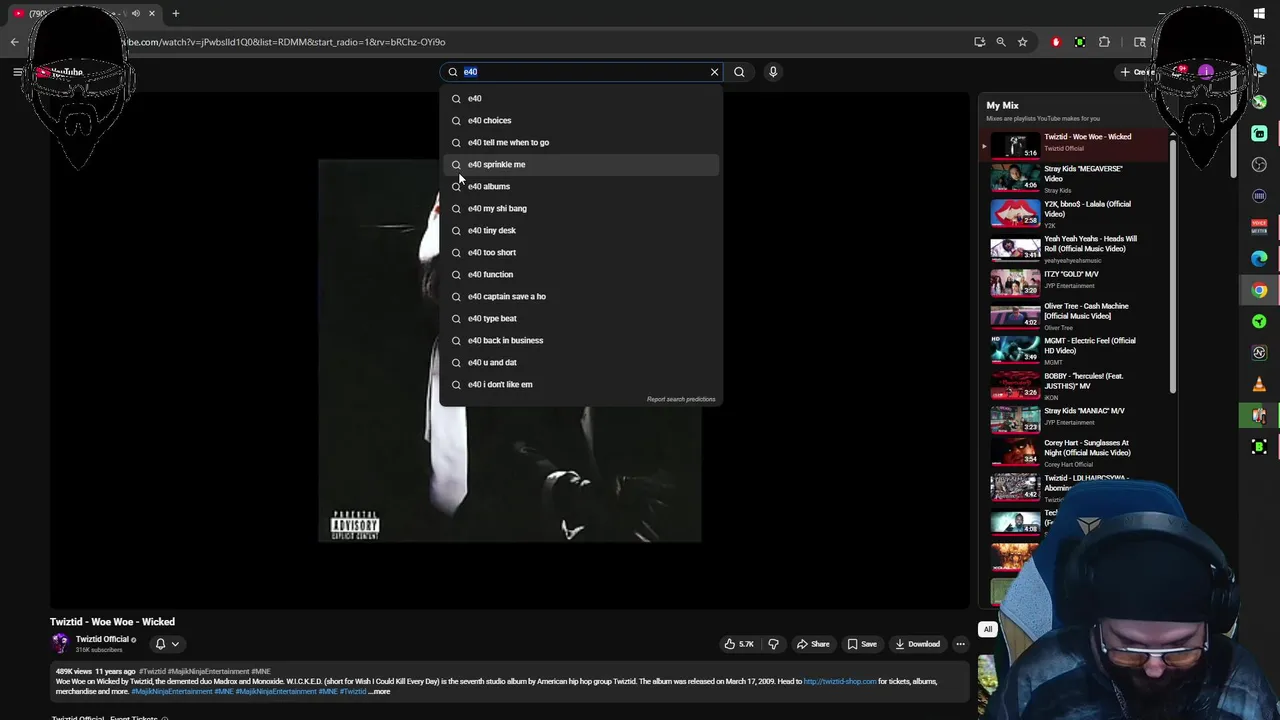Expand the description with "...more"
The image size is (1280, 720).
tap(379, 692)
